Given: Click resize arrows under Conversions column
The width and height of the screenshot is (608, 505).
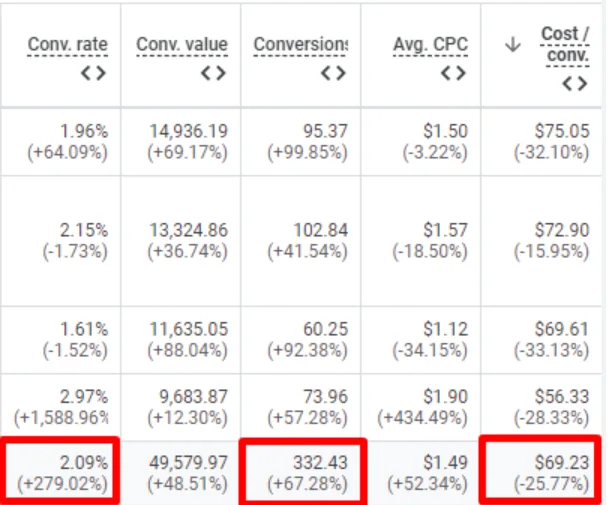Looking at the screenshot, I should [x=333, y=72].
